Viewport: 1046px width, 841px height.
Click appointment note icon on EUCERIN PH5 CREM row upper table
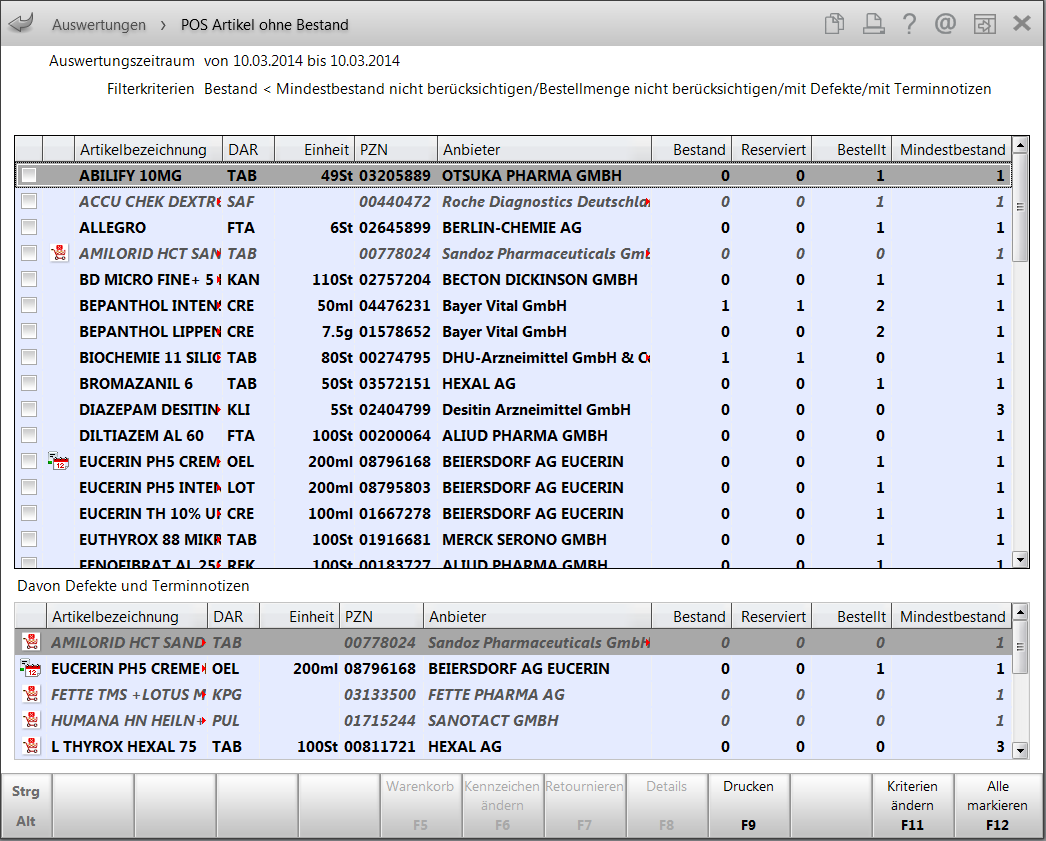[x=59, y=461]
